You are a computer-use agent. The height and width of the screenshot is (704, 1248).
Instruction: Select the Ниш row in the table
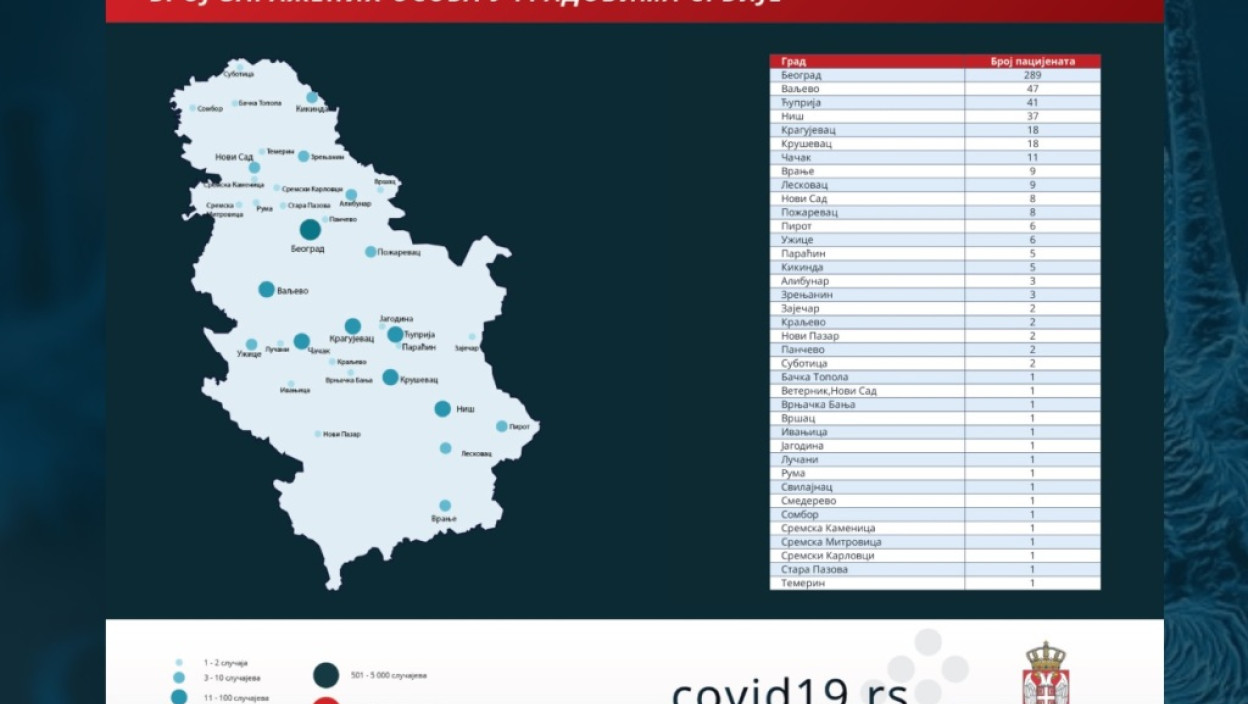pos(935,116)
